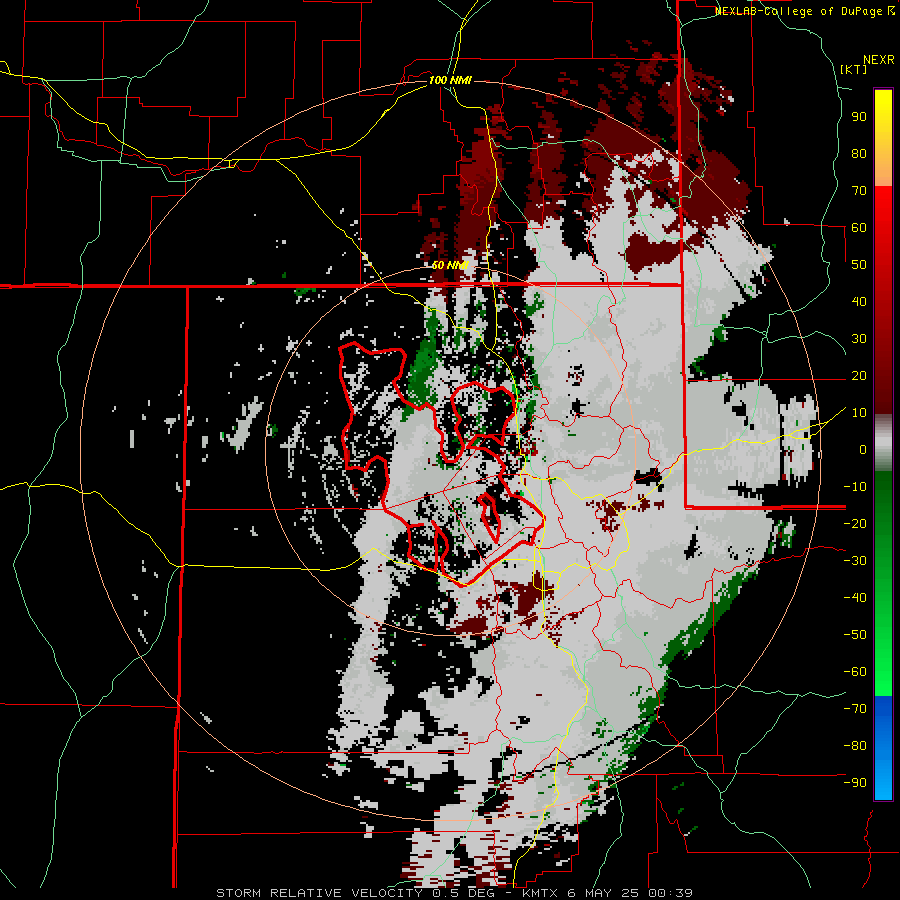Click the -60 value on the velocity scale
This screenshot has width=900, height=900.
(856, 672)
